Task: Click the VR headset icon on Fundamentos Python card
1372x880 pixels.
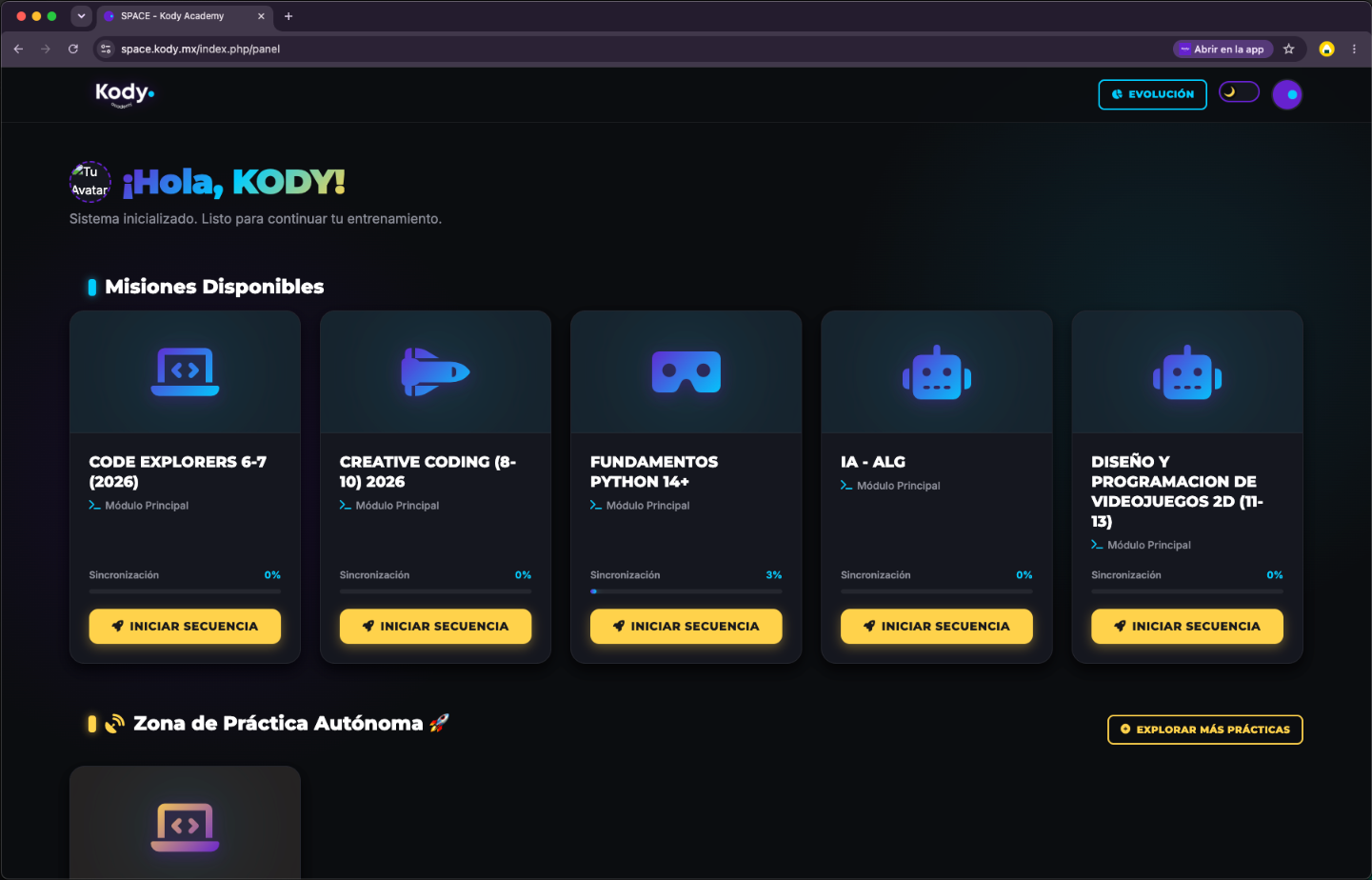Action: [x=686, y=371]
